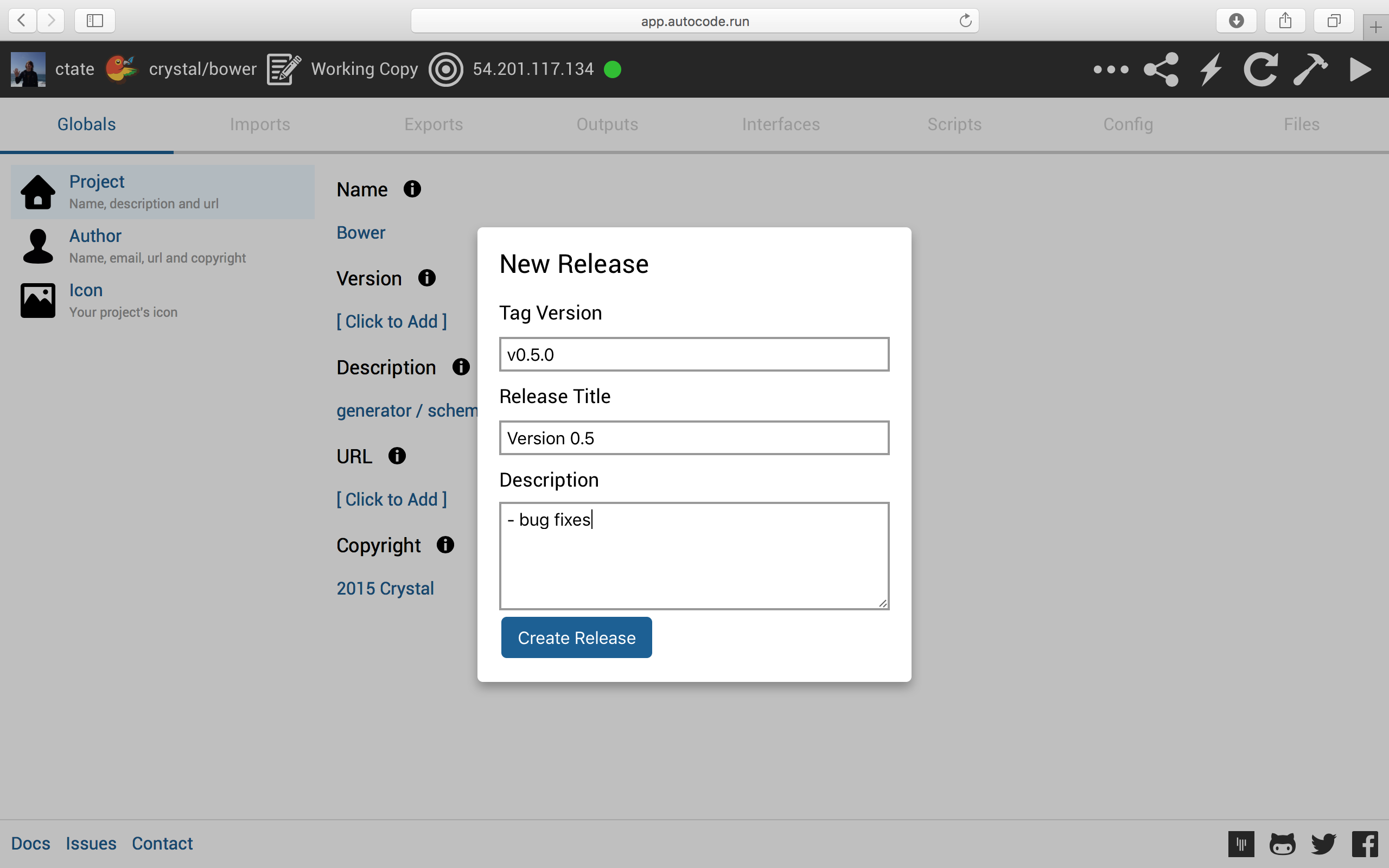Select Icon section in the sidebar
1389x868 pixels.
86,290
